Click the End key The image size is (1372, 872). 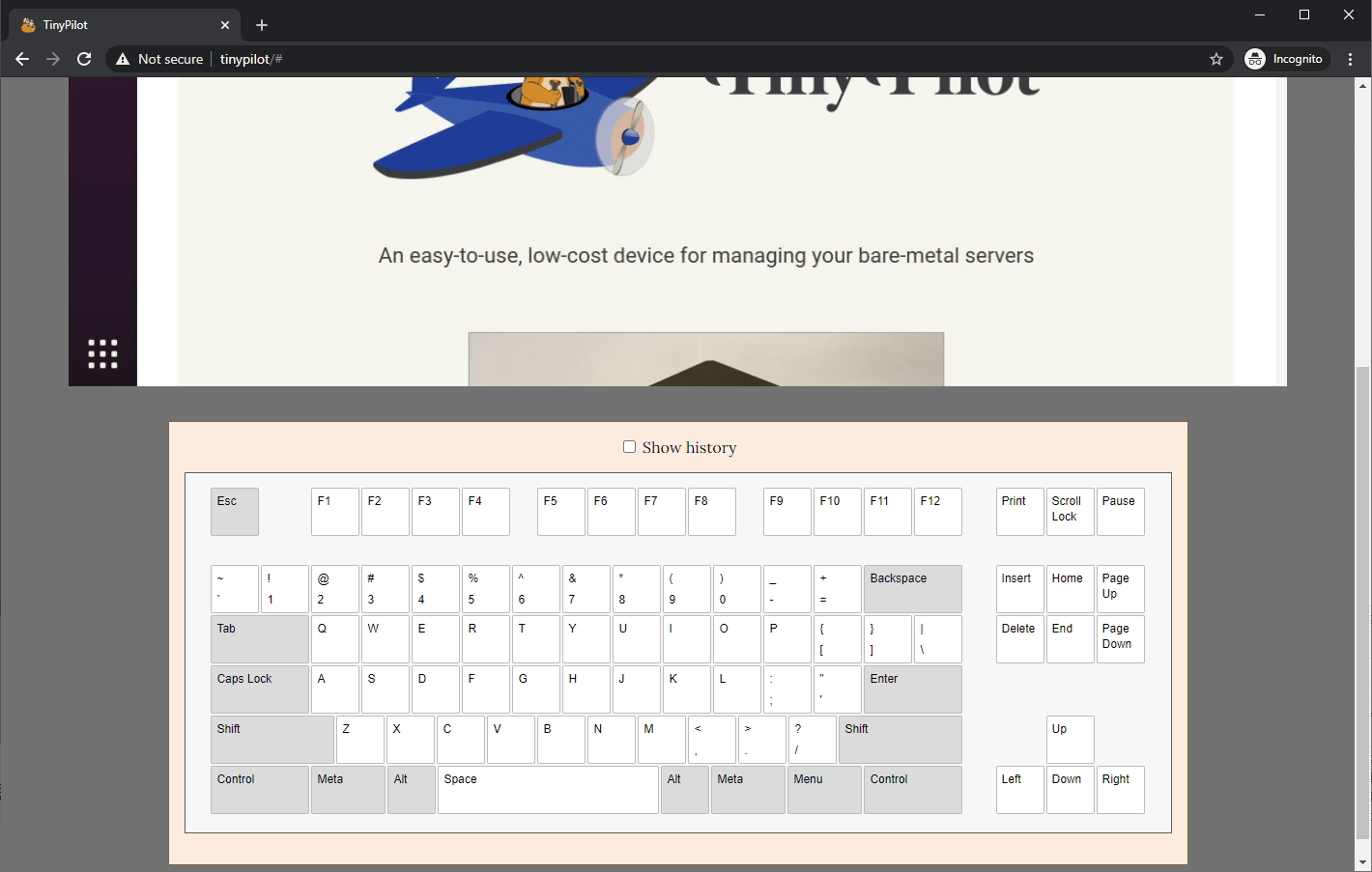[x=1071, y=639]
